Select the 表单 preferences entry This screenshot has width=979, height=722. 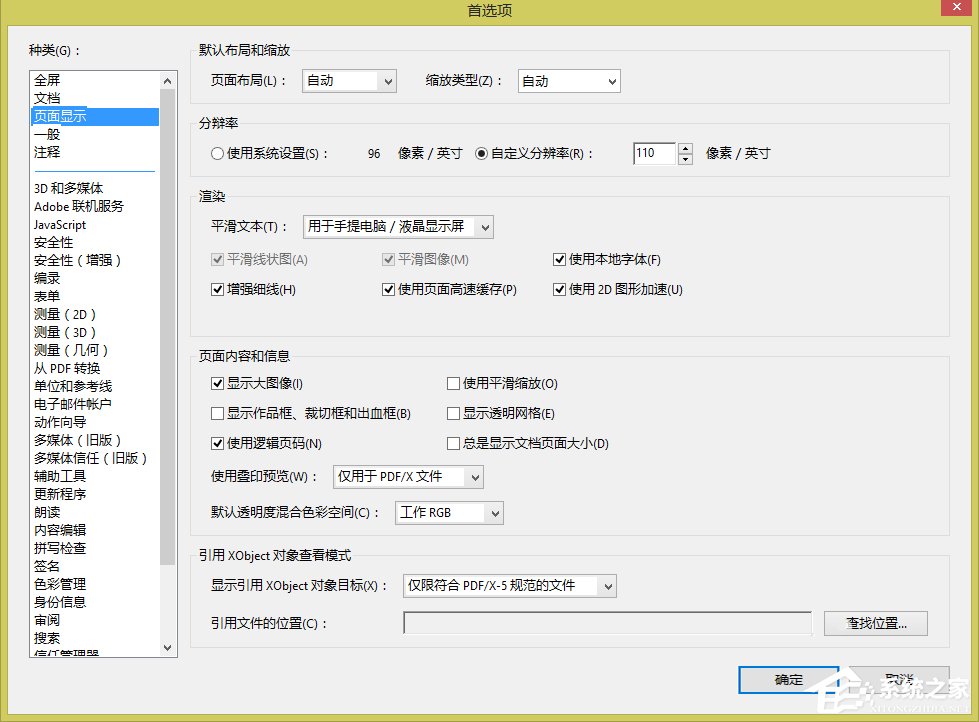tap(44, 296)
